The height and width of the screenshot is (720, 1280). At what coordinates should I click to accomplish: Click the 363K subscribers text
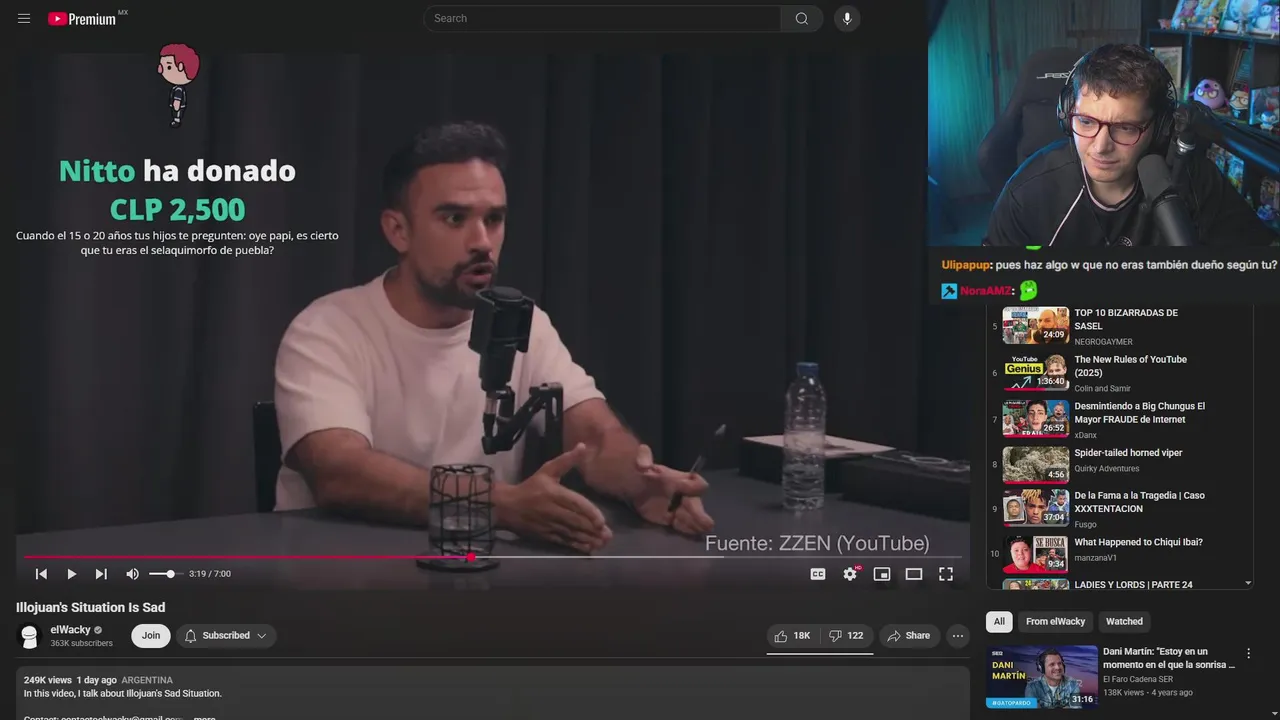pyautogui.click(x=82, y=644)
